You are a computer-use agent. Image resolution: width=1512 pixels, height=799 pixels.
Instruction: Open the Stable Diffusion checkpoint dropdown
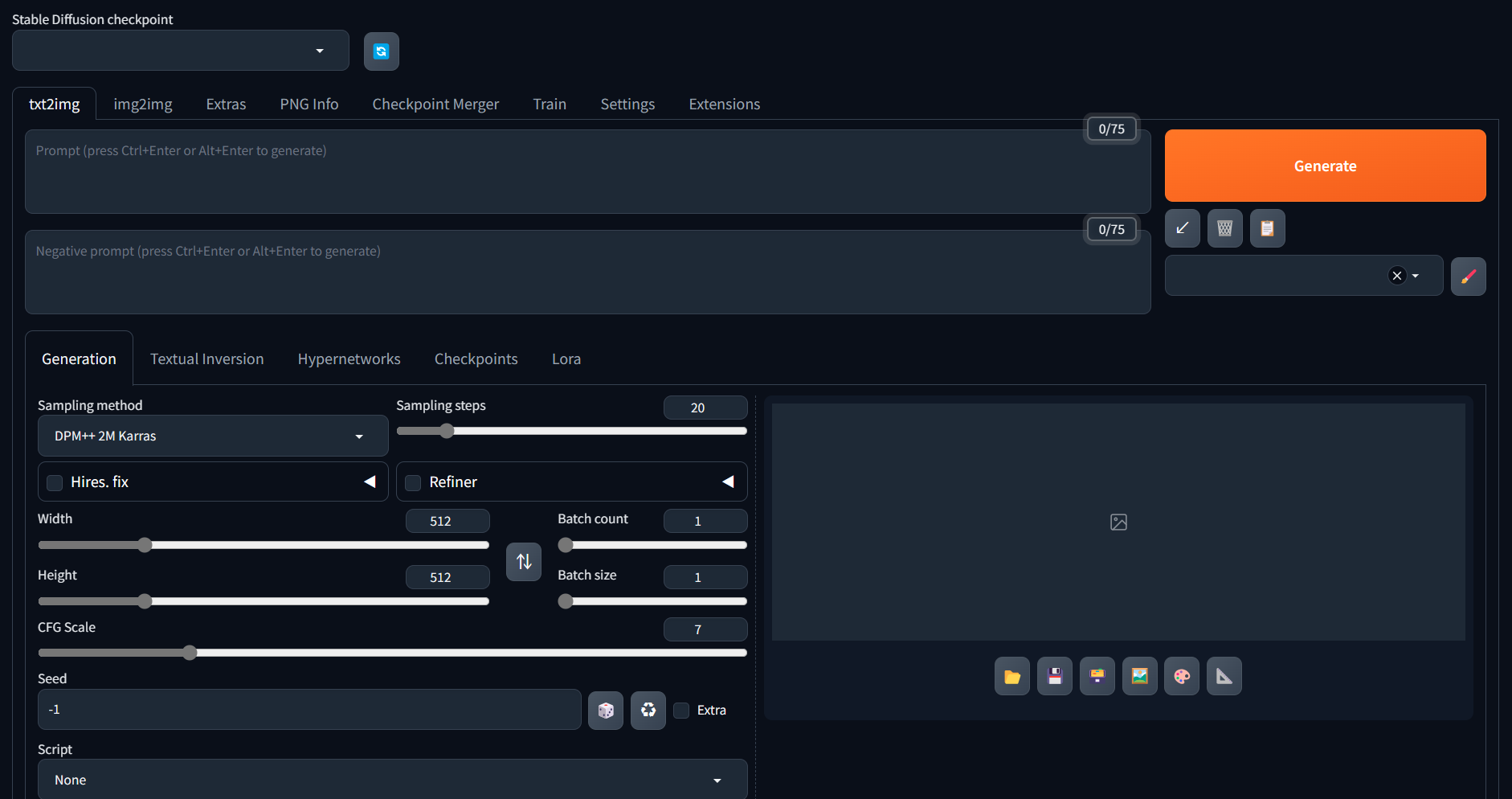point(180,51)
